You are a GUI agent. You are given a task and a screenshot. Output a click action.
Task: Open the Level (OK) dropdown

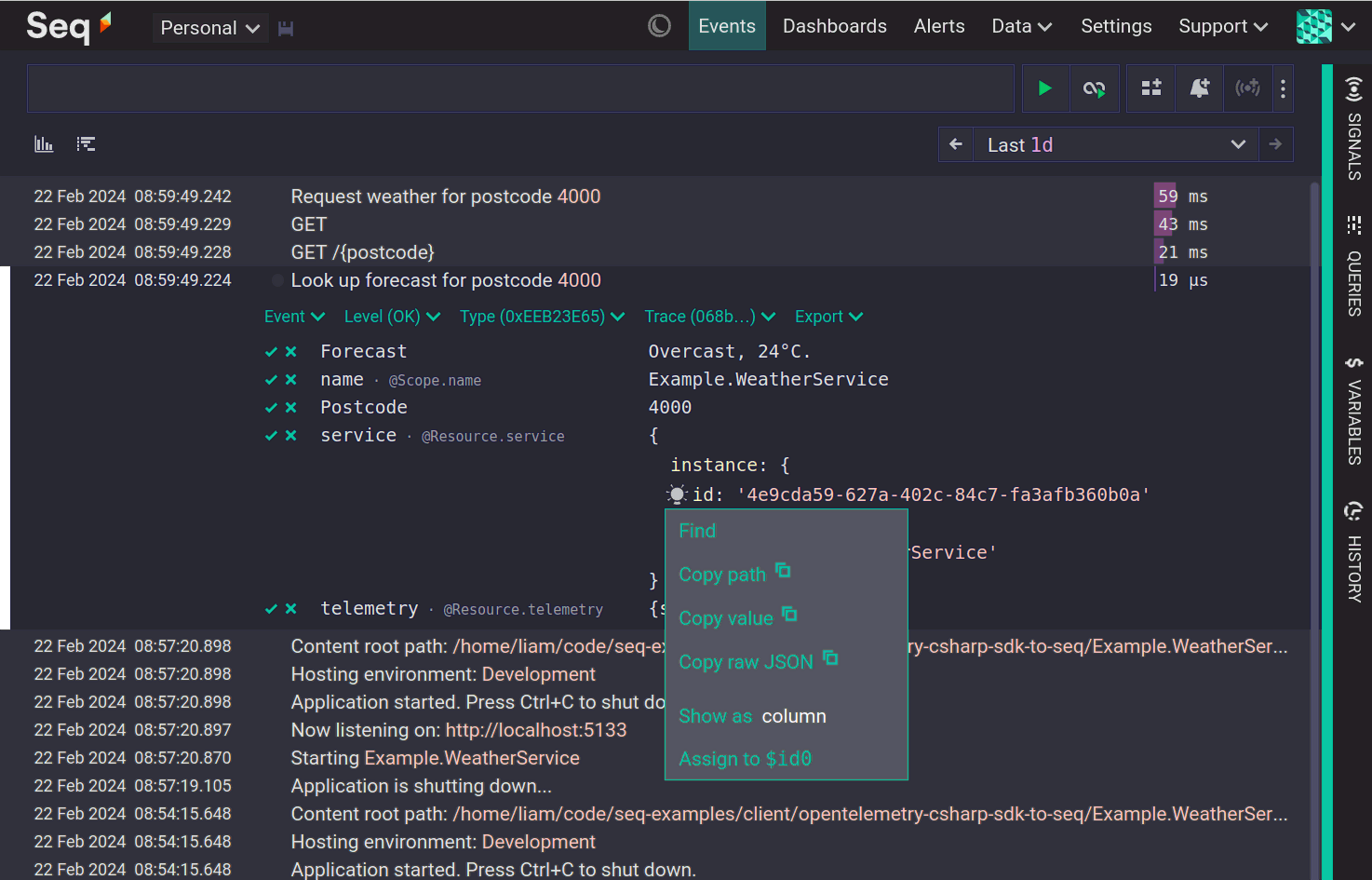pyautogui.click(x=392, y=317)
